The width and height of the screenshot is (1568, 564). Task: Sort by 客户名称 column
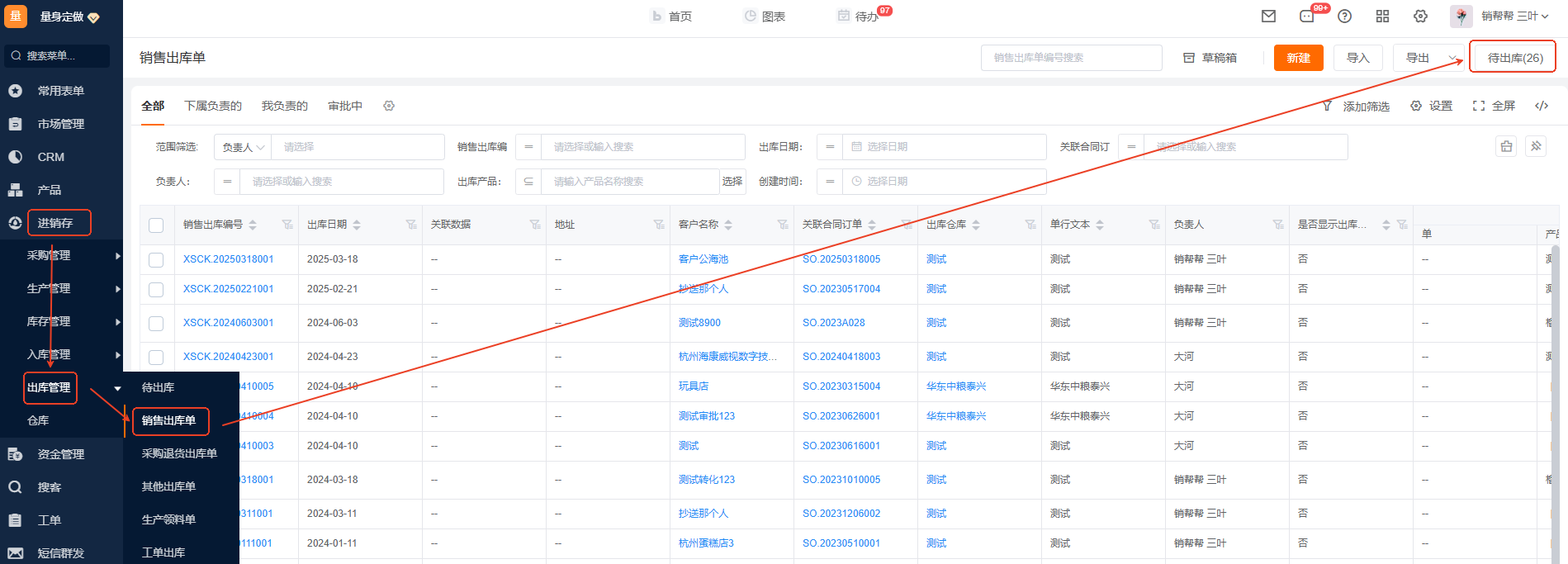[x=728, y=225]
